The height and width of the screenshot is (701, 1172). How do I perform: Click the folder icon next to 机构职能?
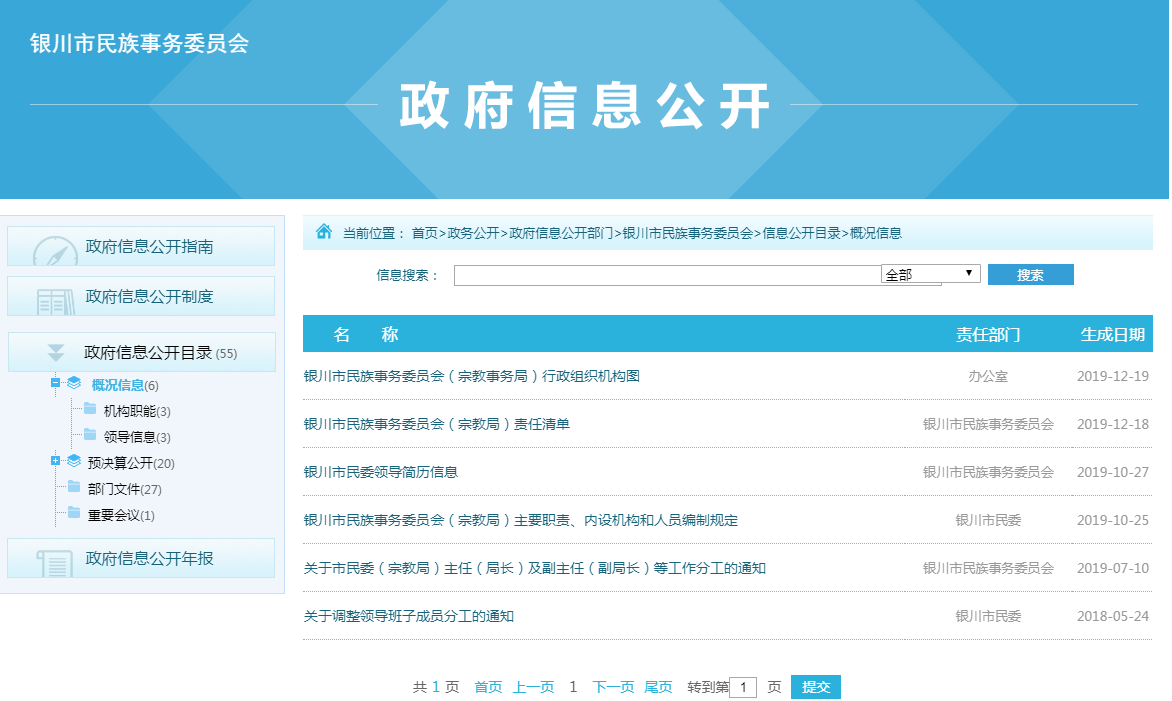[x=90, y=409]
